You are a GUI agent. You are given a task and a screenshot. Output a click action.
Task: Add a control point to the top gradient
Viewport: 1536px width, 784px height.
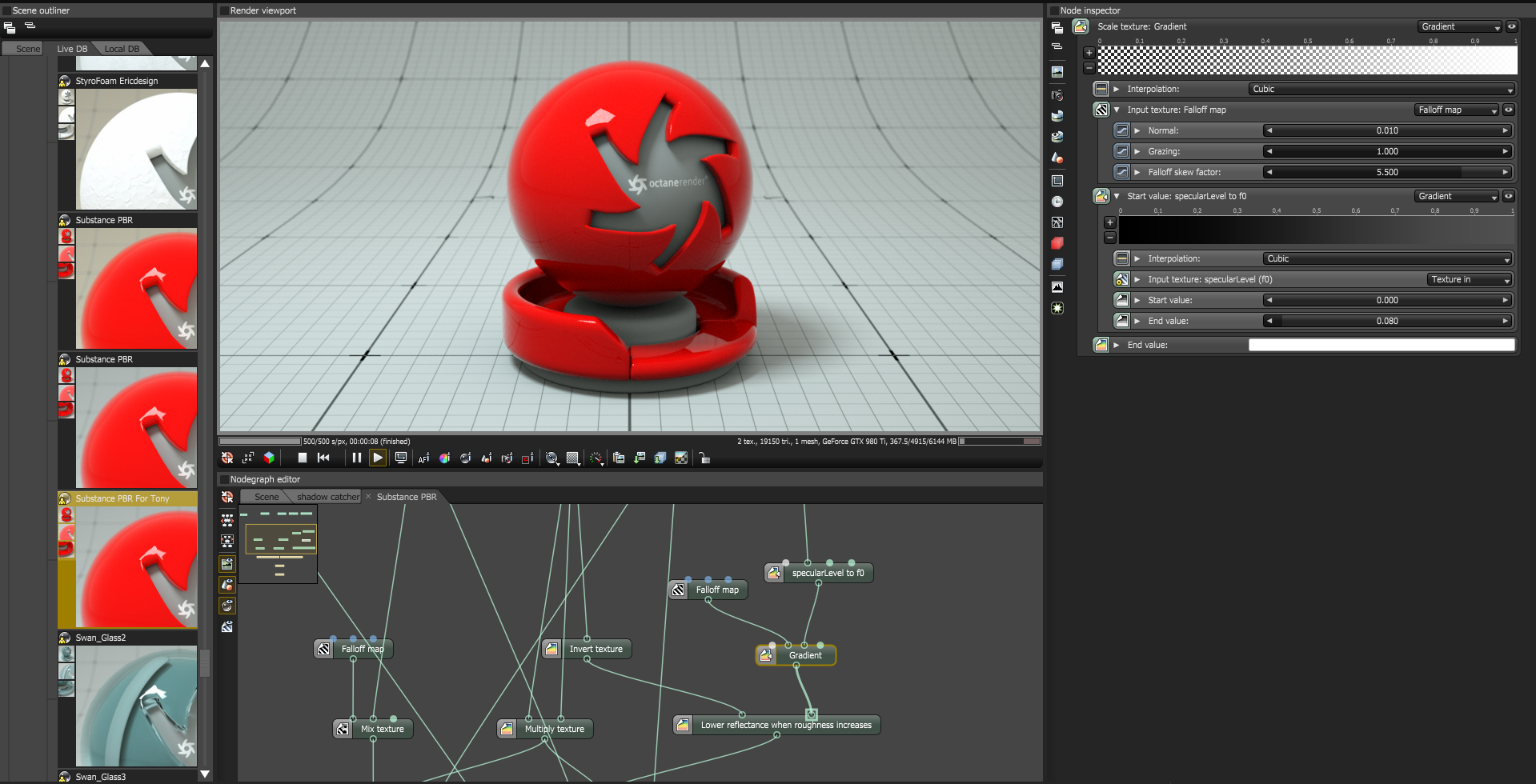click(x=1089, y=53)
